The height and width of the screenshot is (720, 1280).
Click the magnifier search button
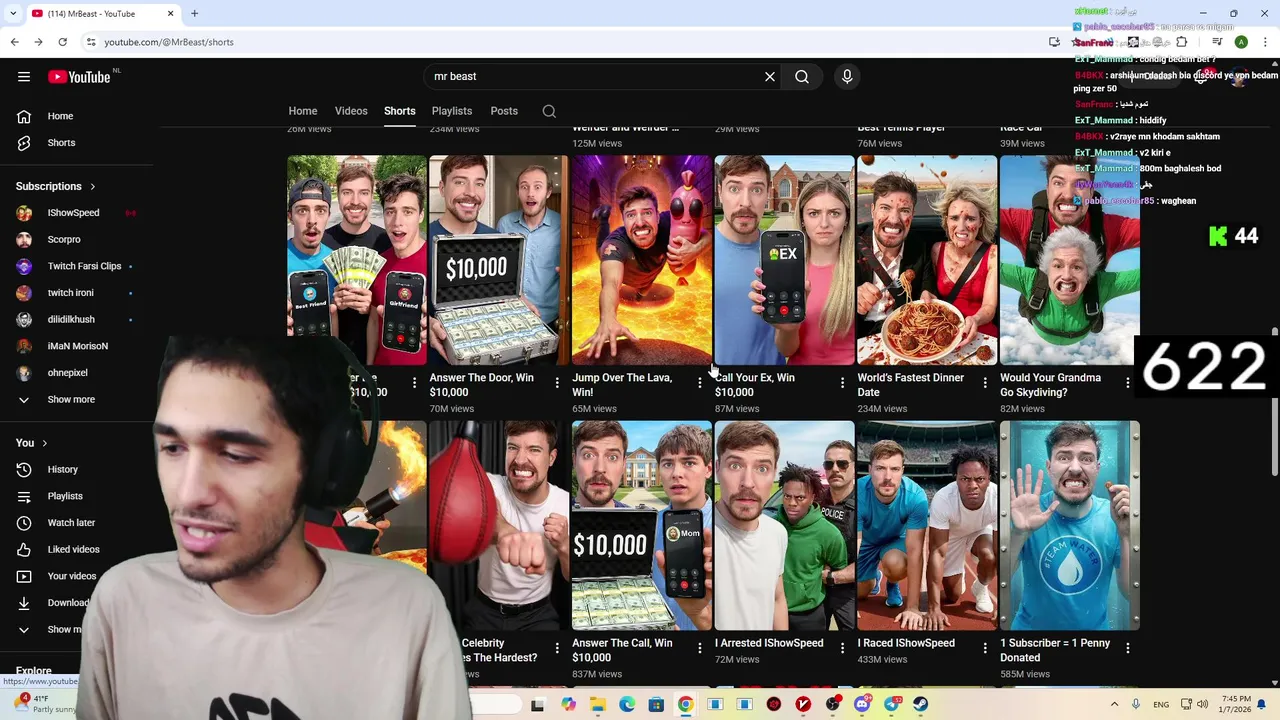pyautogui.click(x=802, y=76)
